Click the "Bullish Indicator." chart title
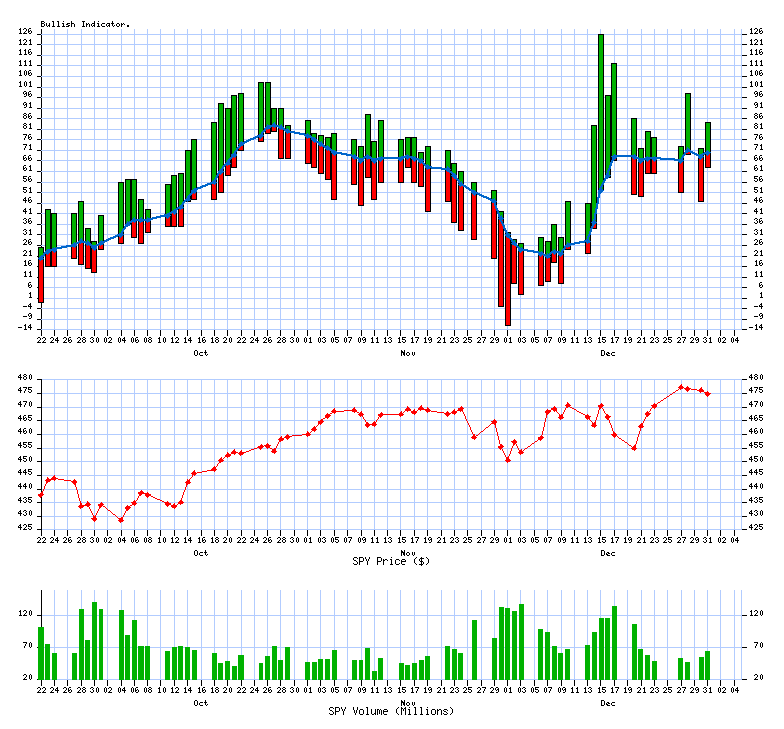Screen dimensions: 784x729 [x=85, y=23]
